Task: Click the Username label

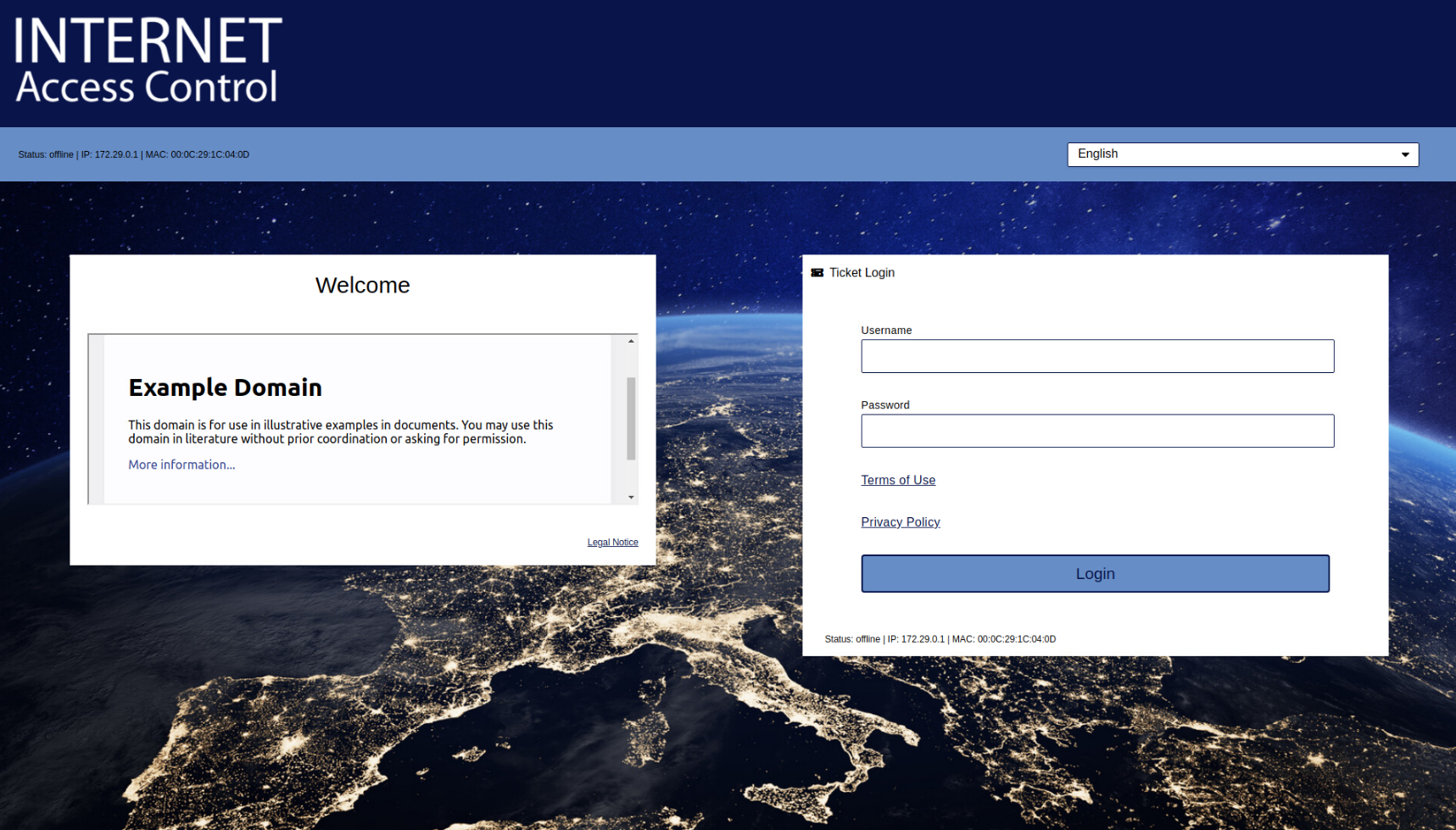Action: pyautogui.click(x=886, y=331)
